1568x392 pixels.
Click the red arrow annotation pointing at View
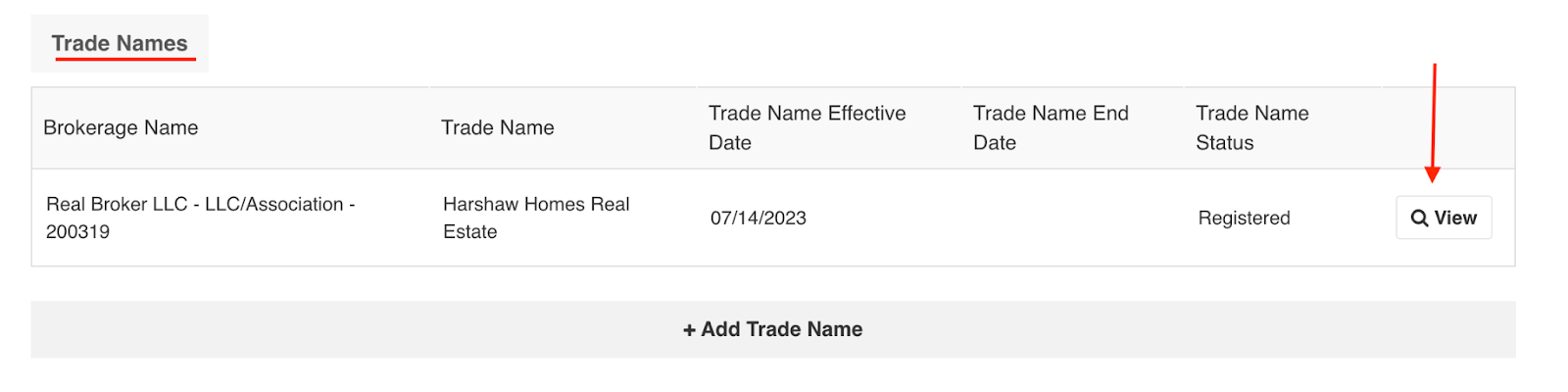pos(1433,123)
